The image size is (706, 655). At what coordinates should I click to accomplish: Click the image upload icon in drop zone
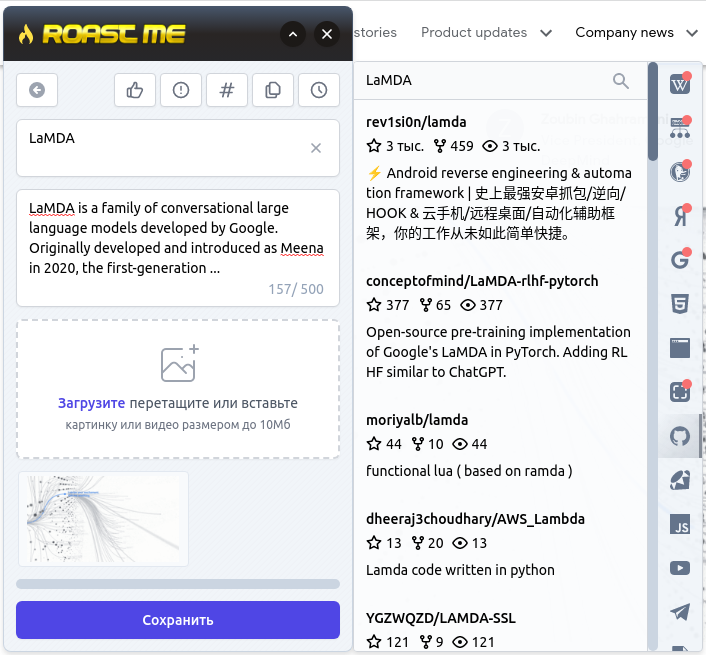click(x=180, y=364)
